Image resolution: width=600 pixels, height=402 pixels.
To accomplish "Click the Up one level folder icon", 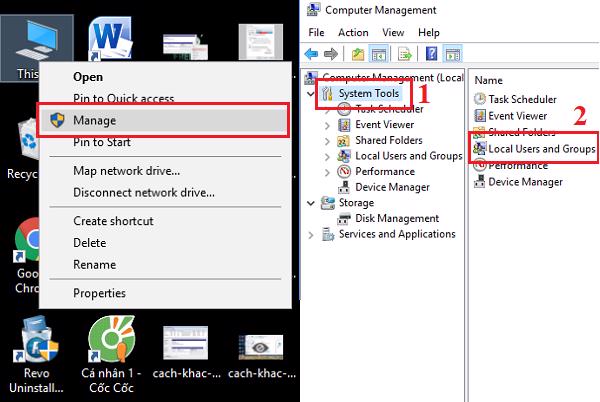I will pos(356,53).
